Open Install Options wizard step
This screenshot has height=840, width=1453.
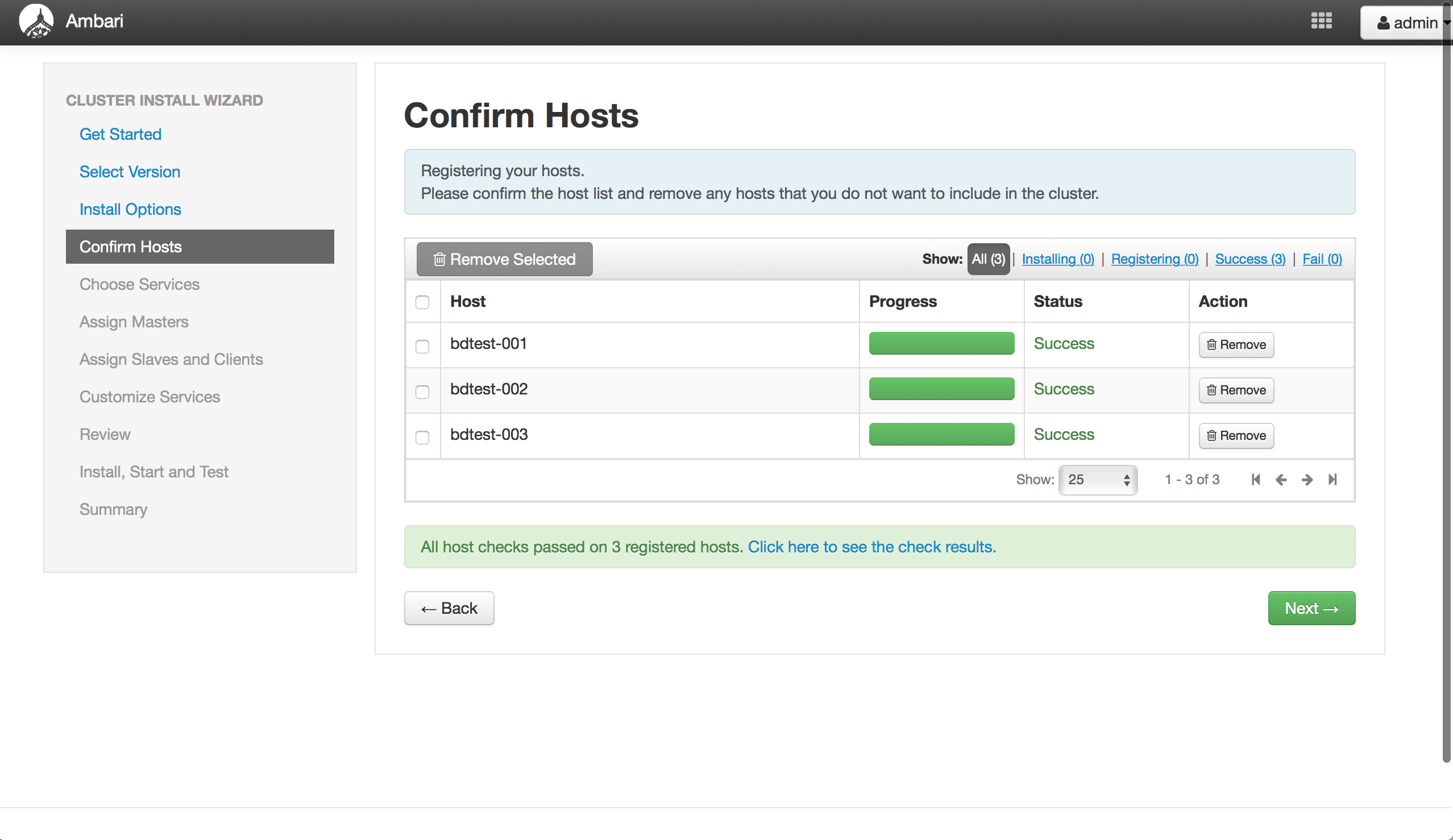click(130, 209)
